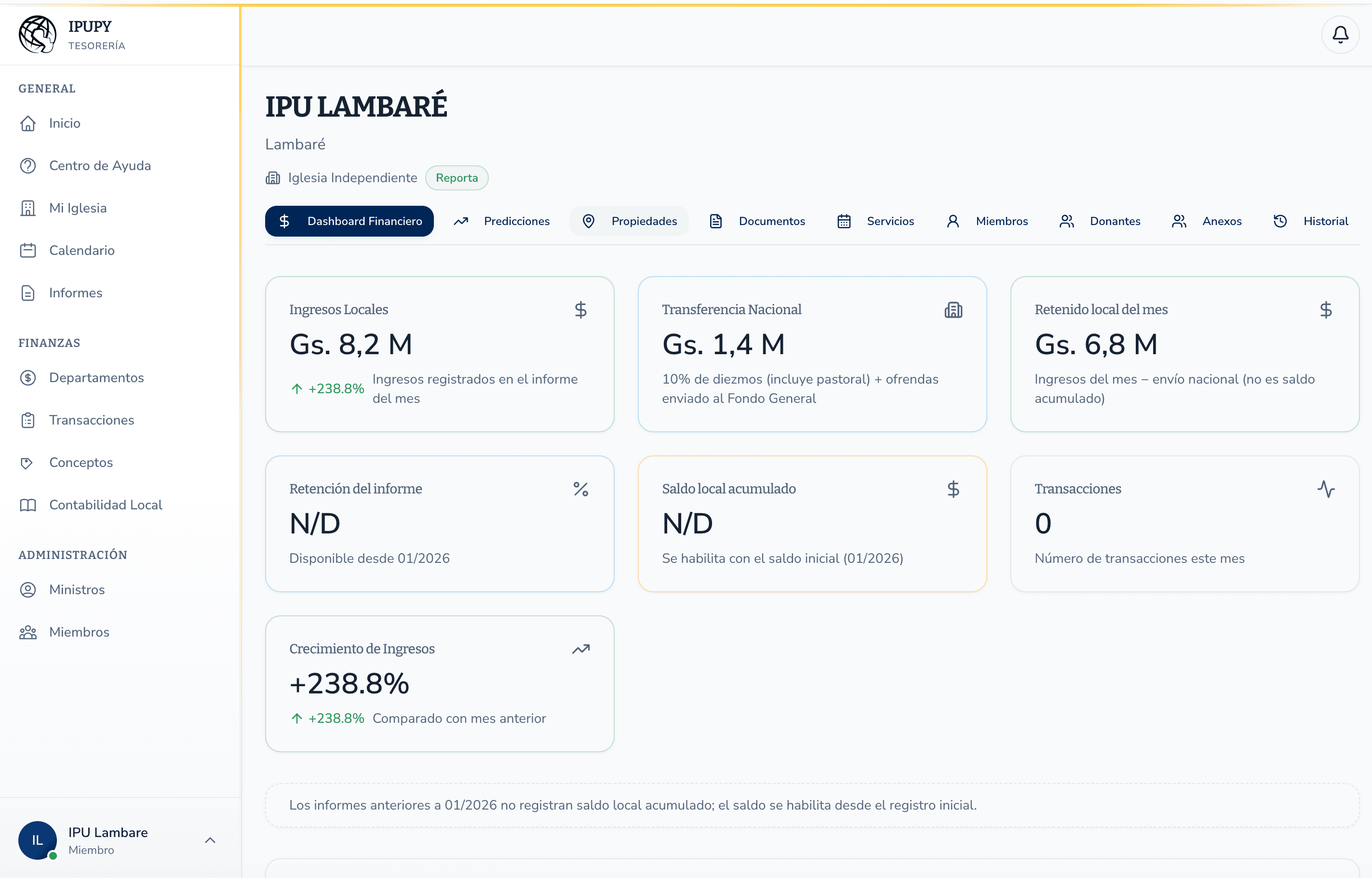Click the IL user avatar

[38, 840]
